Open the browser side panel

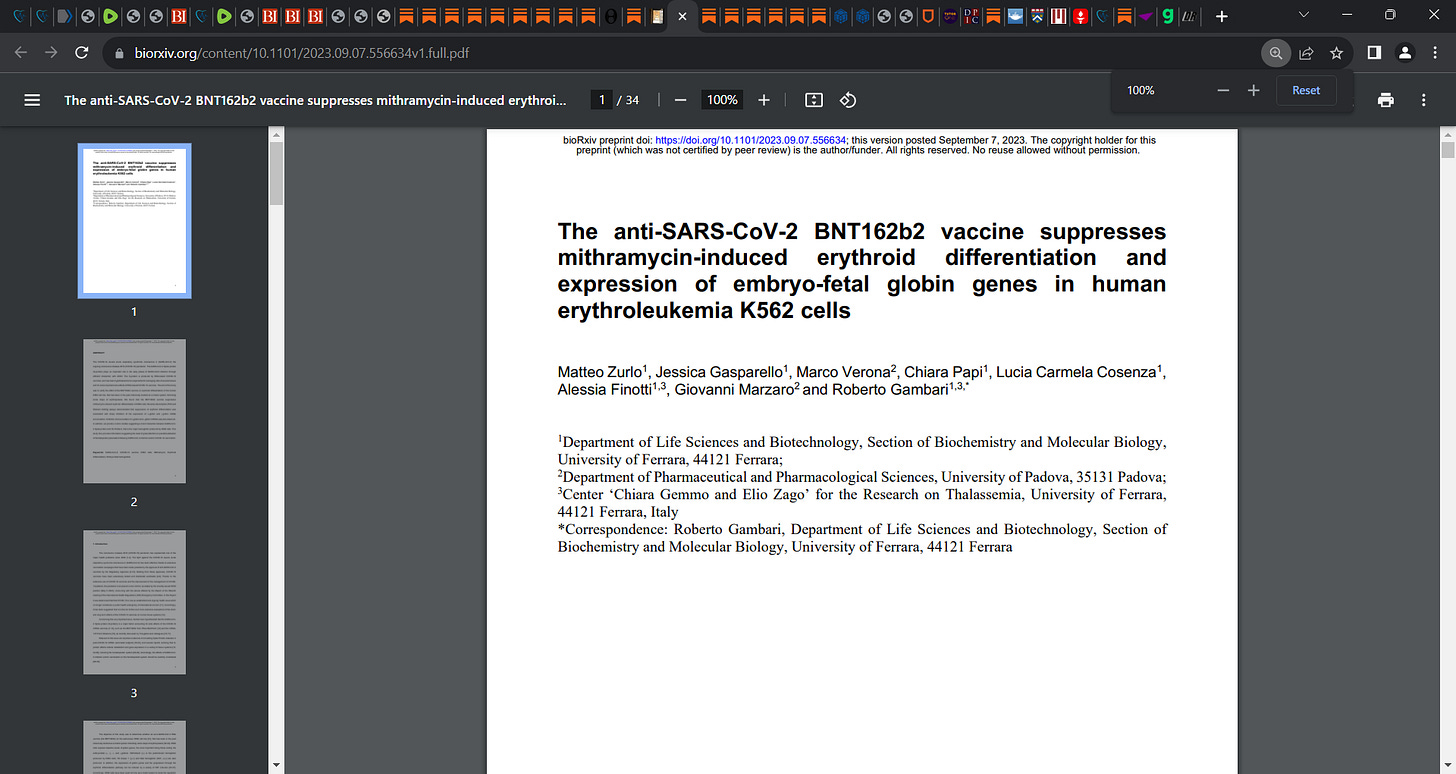pos(1374,53)
